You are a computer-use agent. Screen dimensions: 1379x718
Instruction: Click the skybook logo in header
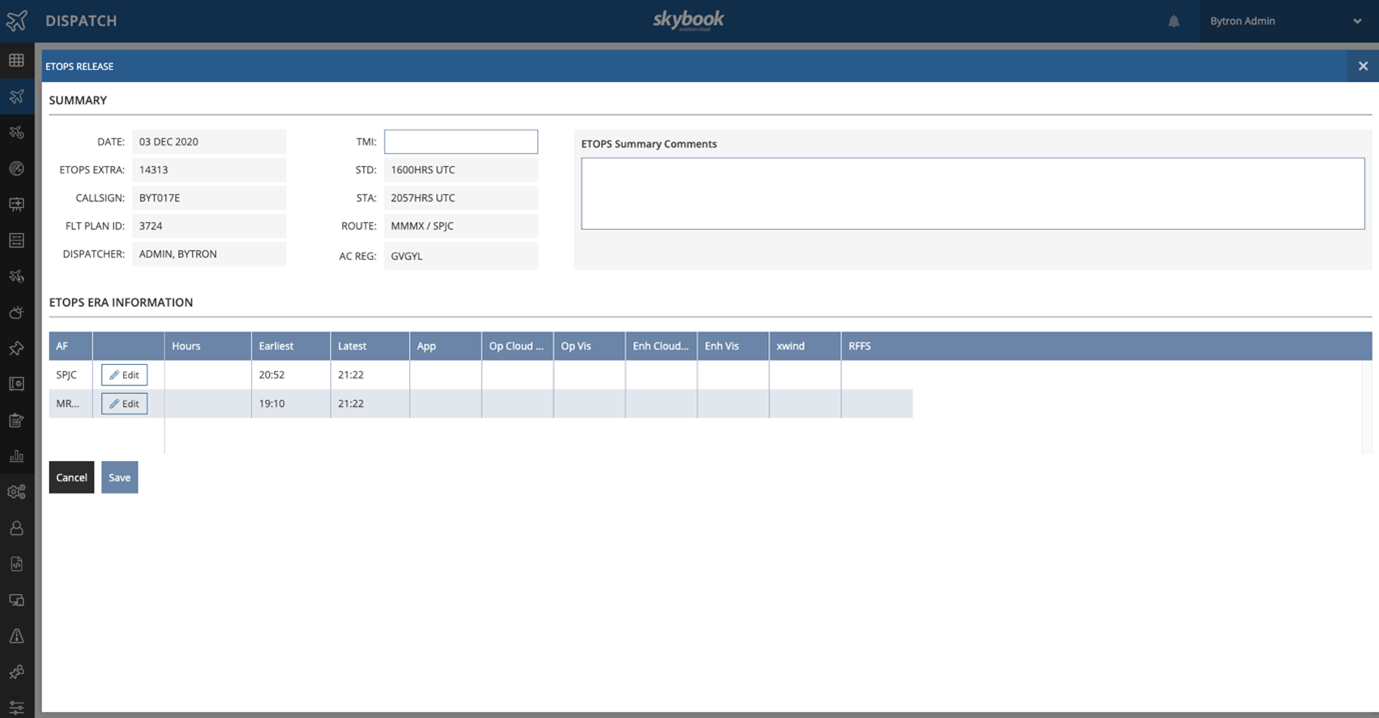coord(689,20)
